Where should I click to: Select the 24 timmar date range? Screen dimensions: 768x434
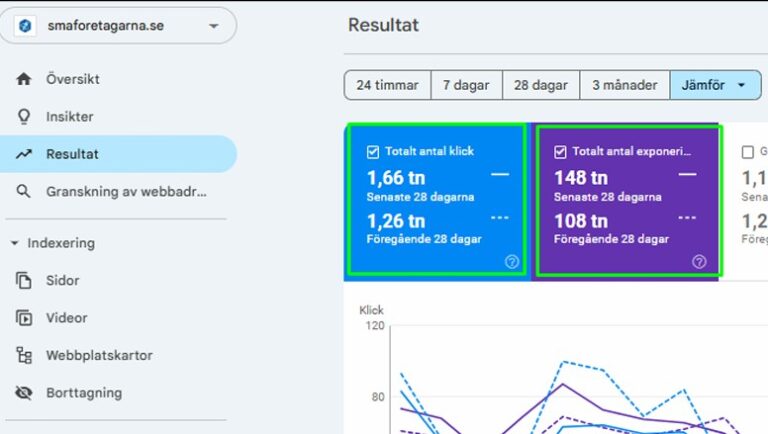(387, 85)
